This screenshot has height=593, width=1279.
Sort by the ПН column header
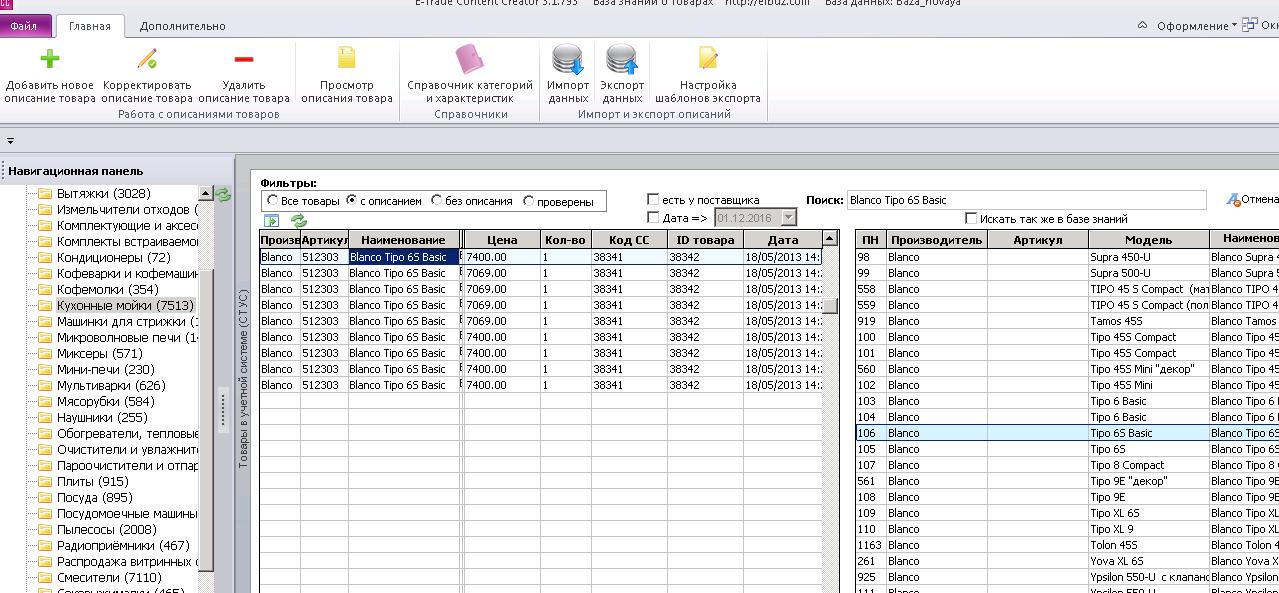(x=870, y=240)
